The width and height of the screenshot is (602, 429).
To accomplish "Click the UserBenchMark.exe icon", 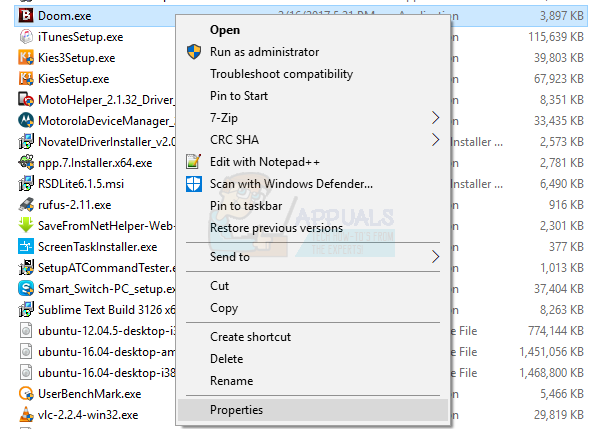I will 26,394.
